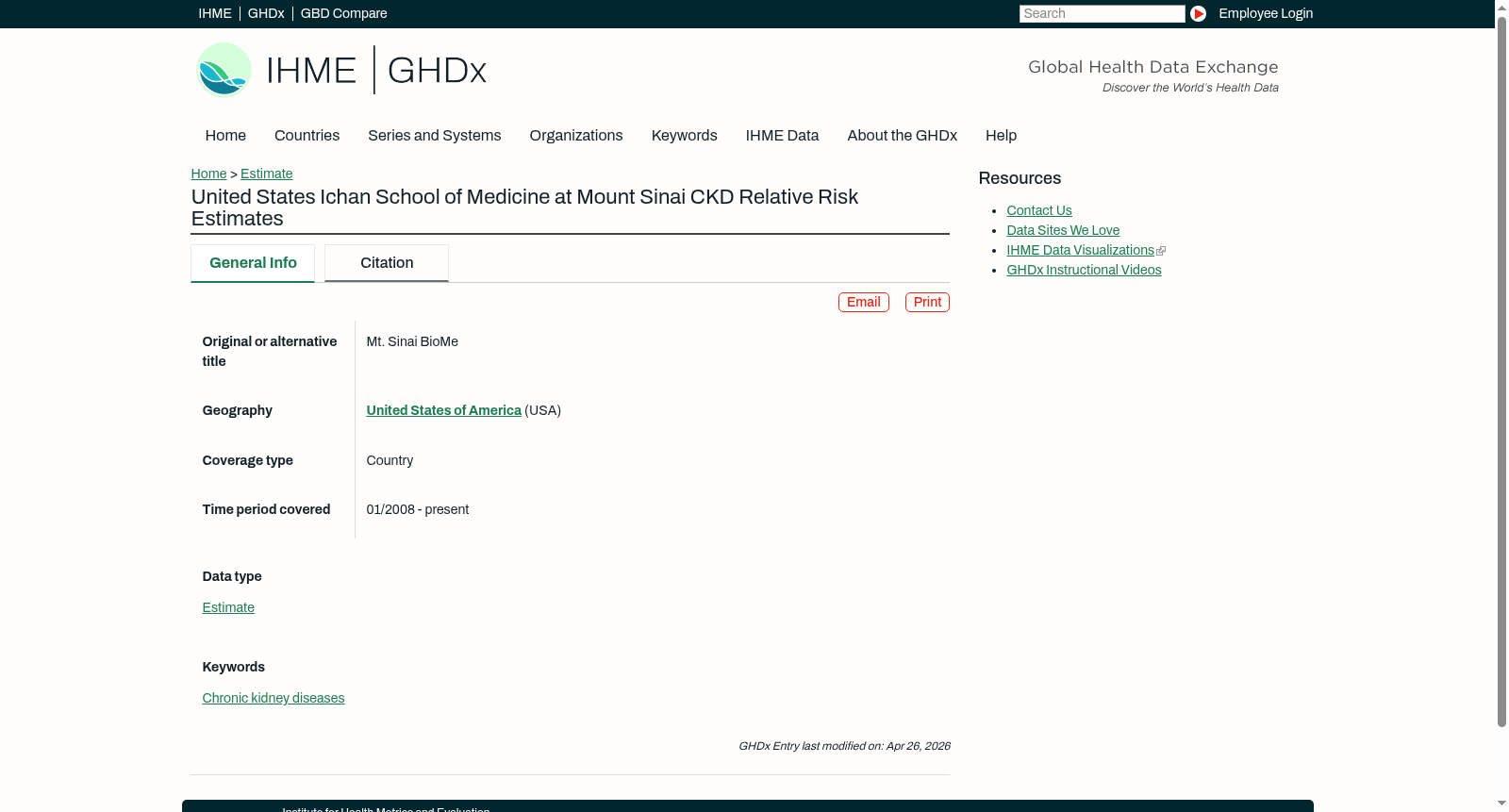This screenshot has width=1509, height=812.
Task: Open the Keywords menu item
Action: (685, 136)
